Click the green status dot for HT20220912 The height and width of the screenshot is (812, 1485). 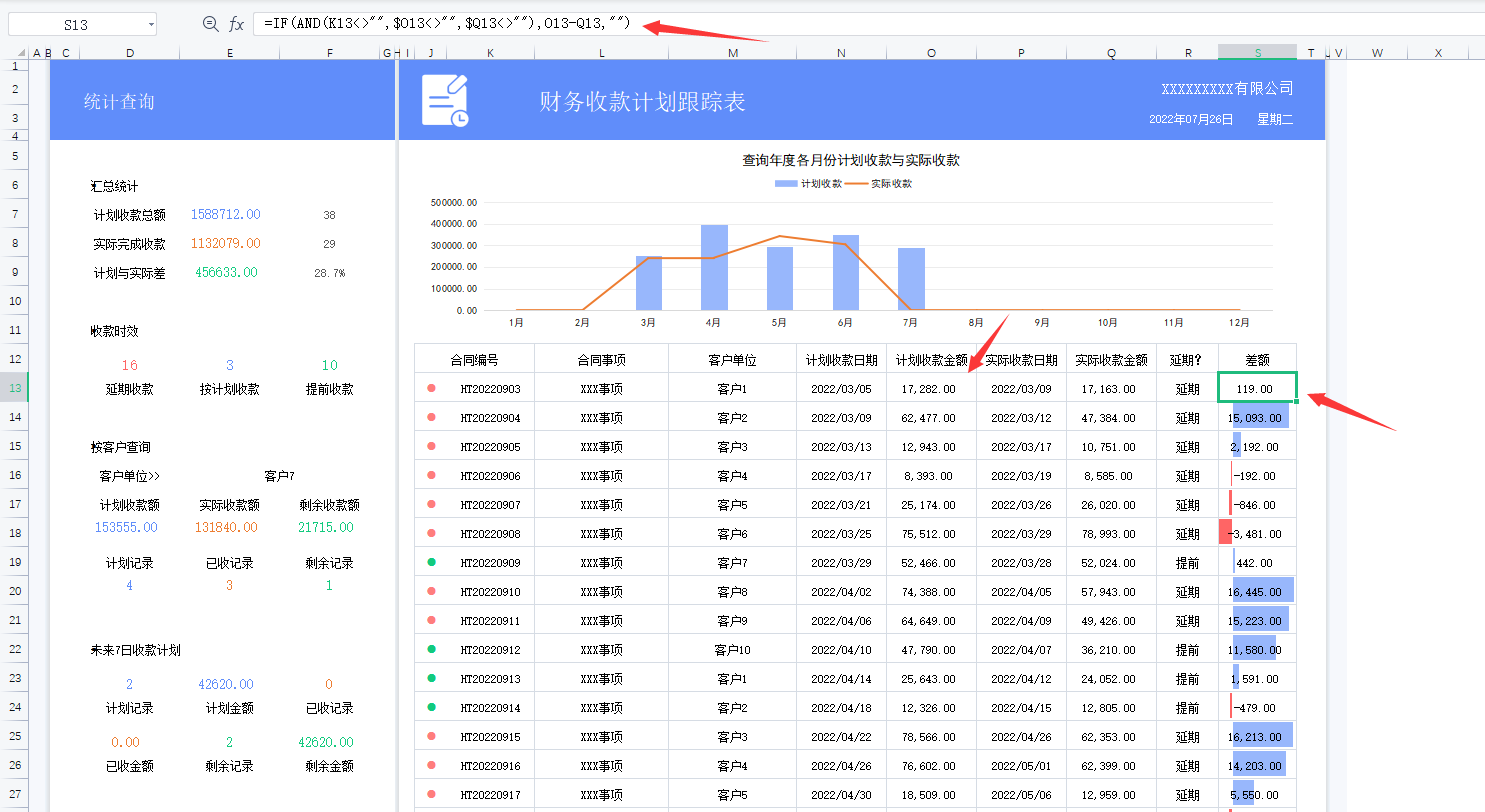pos(431,649)
